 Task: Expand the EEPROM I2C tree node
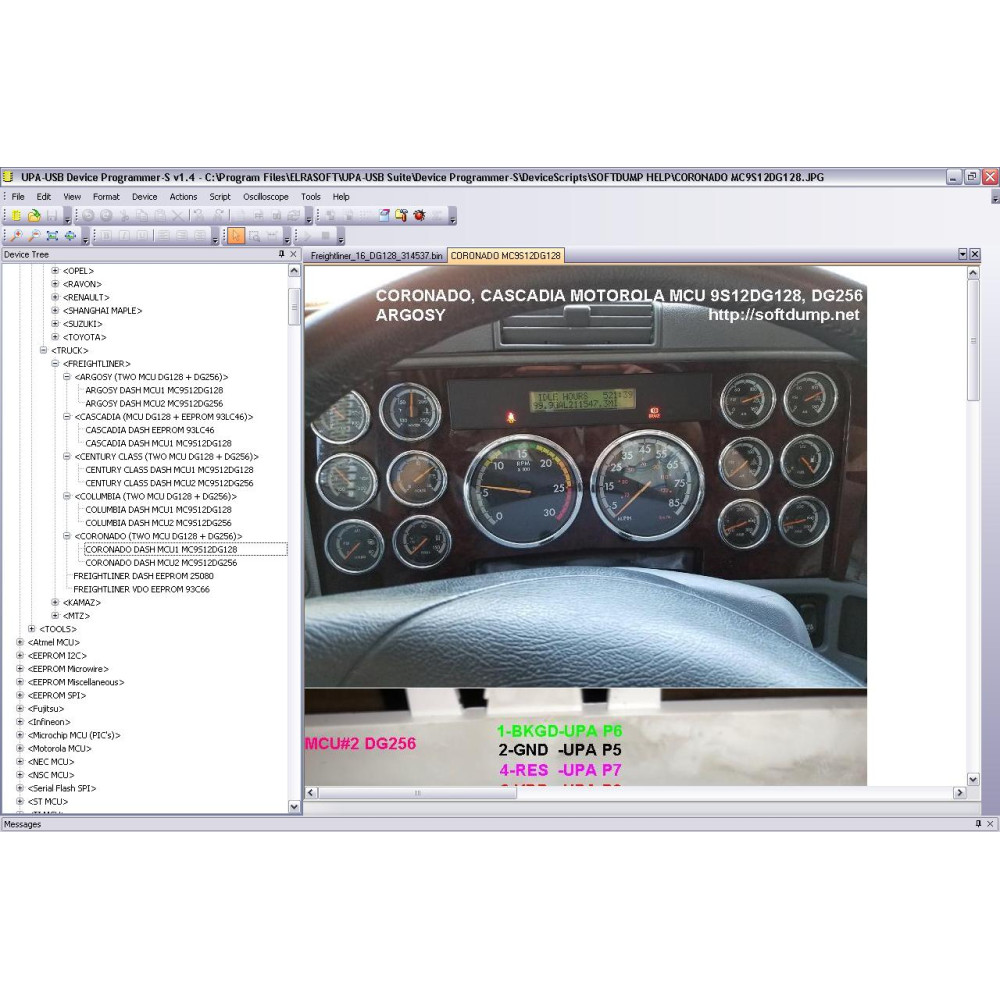[20, 656]
